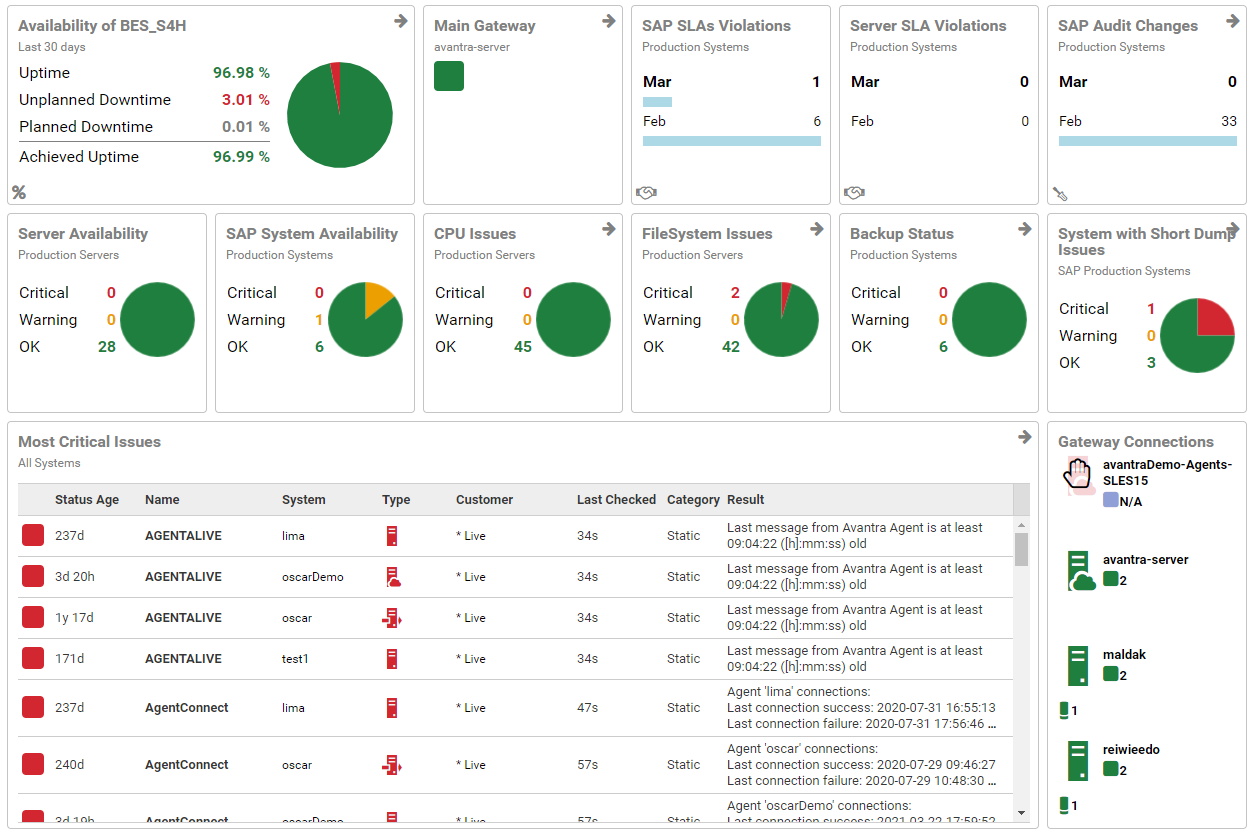Click the percent icon under Availability of BES_S4H
The image size is (1249, 832).
click(19, 192)
